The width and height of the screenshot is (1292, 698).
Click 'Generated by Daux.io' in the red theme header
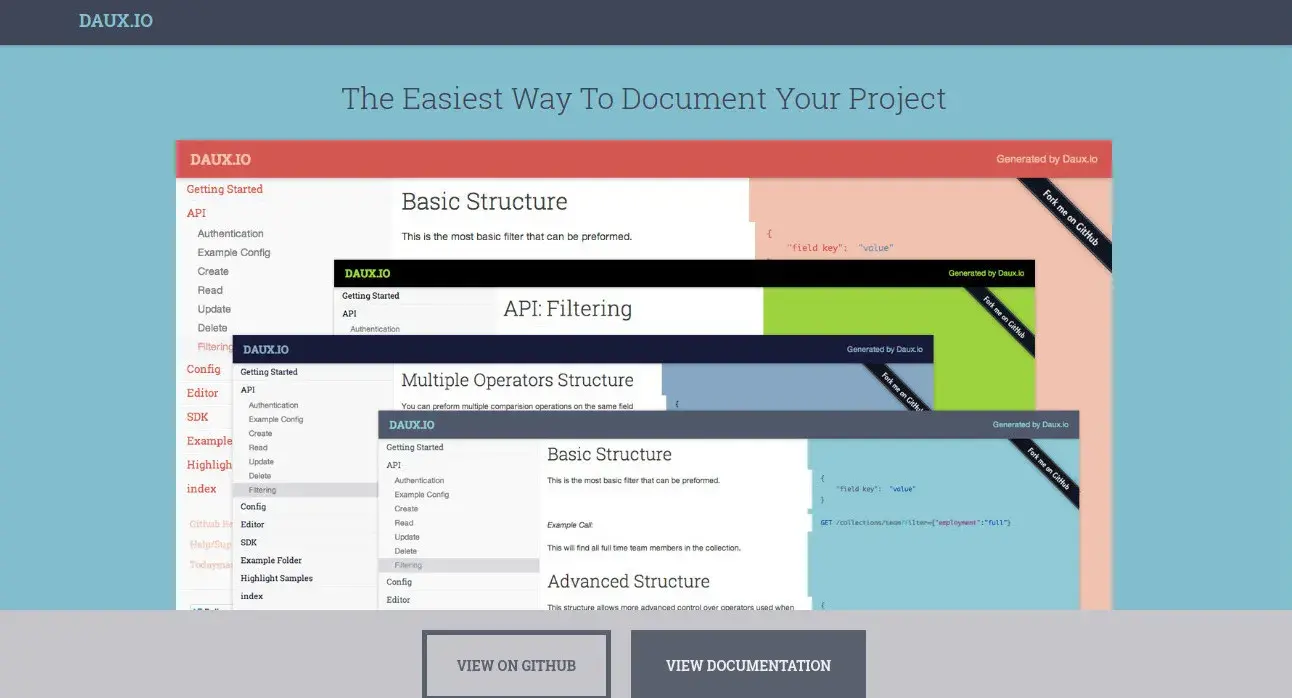1047,159
